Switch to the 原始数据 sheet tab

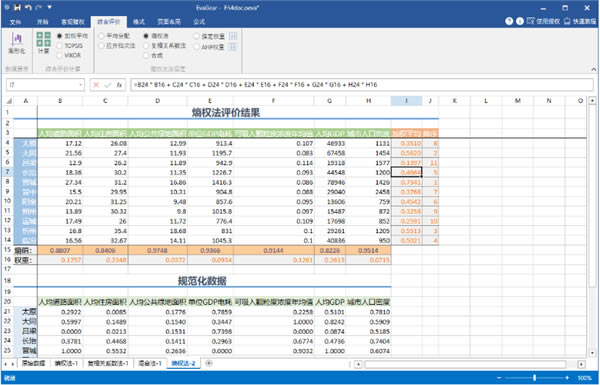point(33,363)
